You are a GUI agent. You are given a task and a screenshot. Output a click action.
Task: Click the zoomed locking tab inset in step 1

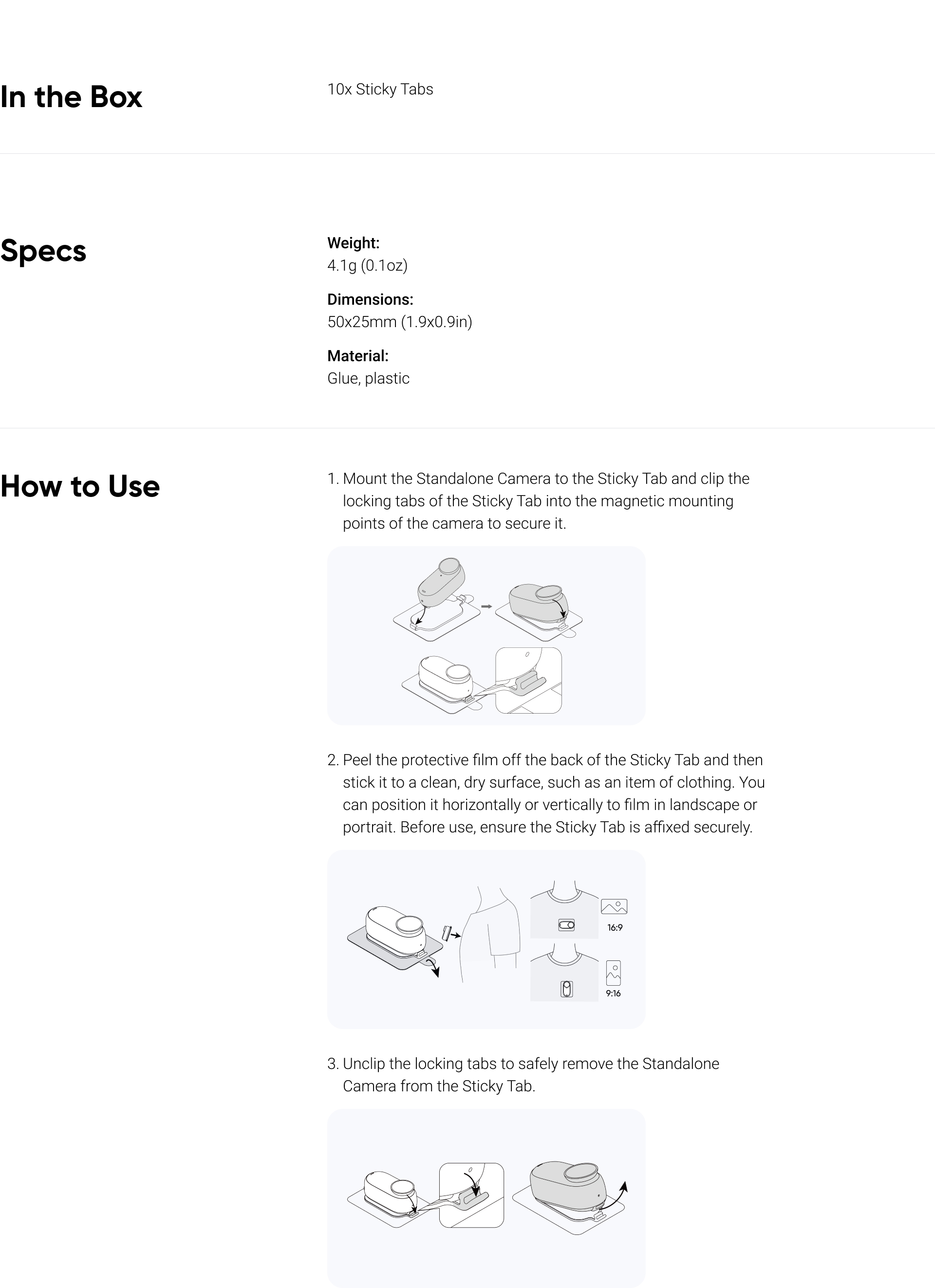click(x=529, y=681)
